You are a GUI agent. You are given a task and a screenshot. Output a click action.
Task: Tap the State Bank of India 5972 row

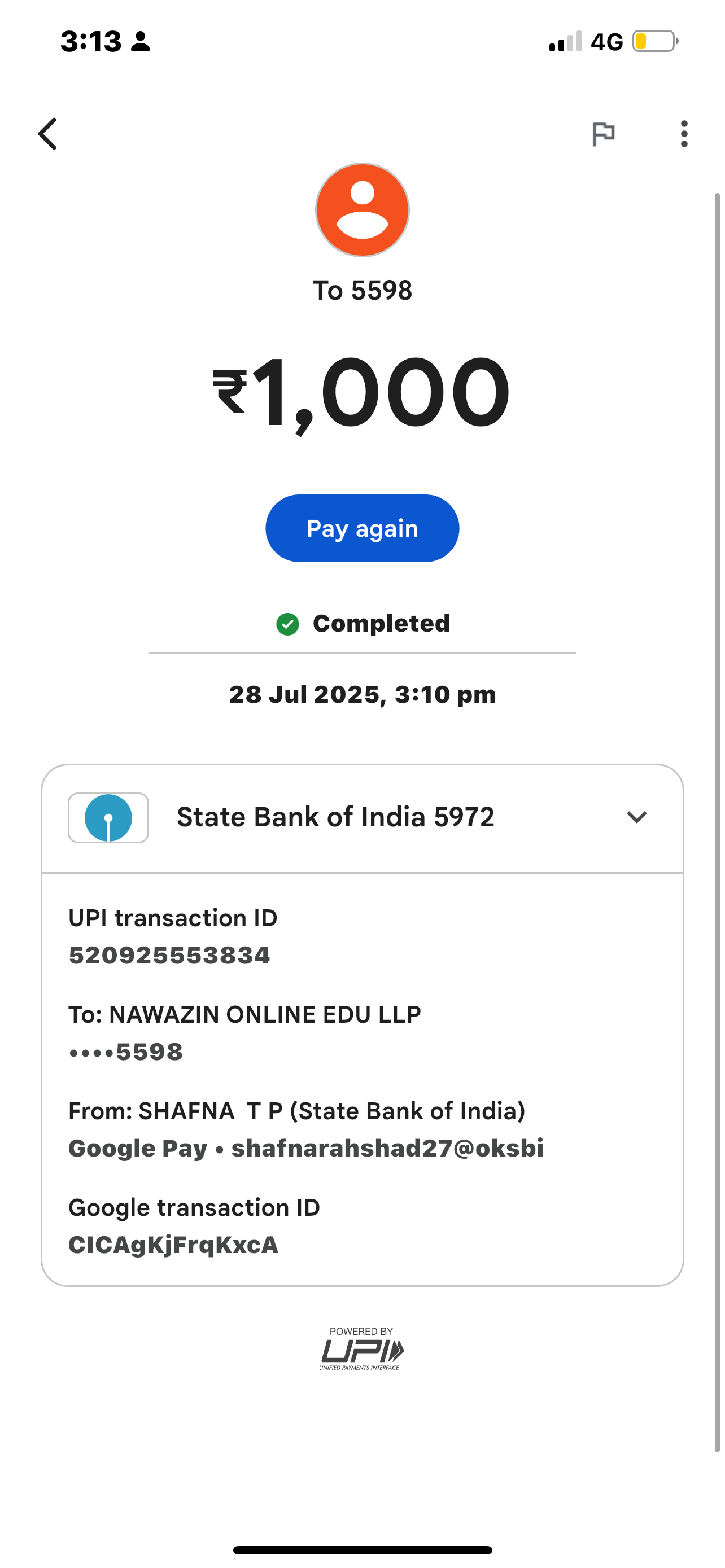point(335,817)
